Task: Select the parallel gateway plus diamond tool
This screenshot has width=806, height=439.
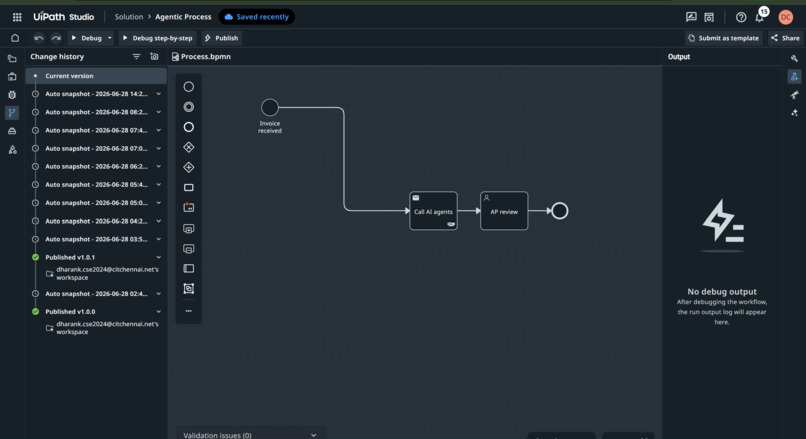Action: coord(189,167)
